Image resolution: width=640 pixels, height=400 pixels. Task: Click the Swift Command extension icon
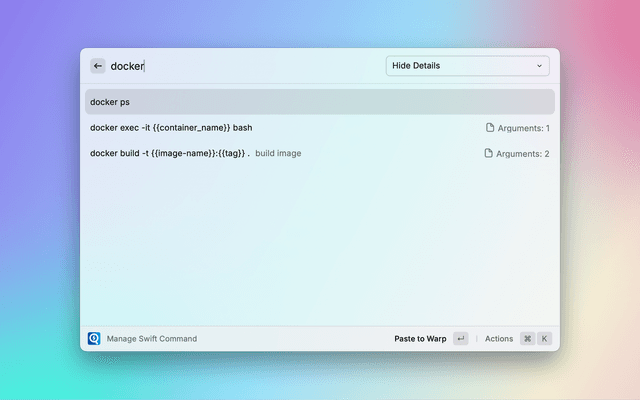tap(94, 338)
